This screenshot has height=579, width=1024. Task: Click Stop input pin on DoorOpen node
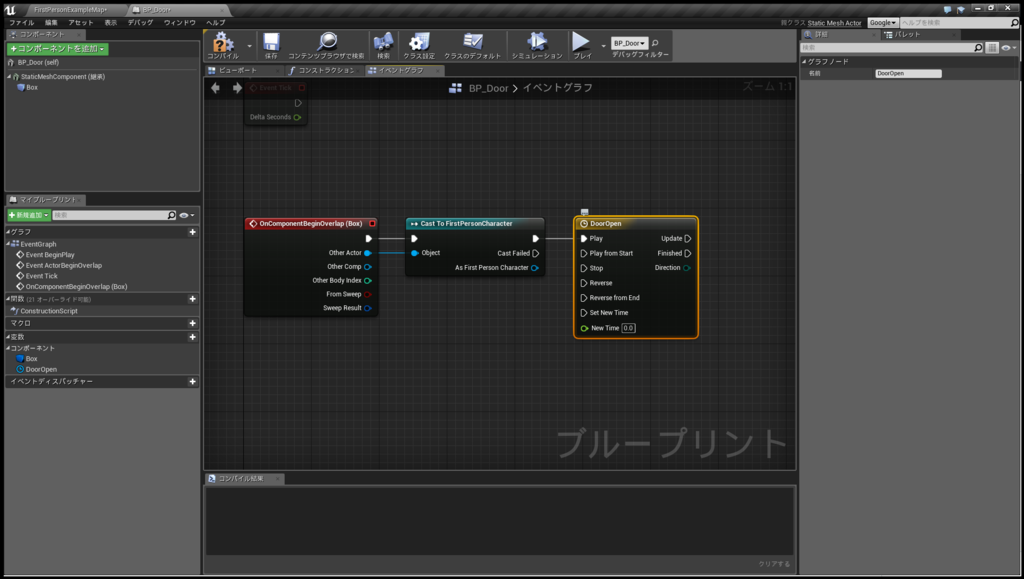click(x=584, y=268)
